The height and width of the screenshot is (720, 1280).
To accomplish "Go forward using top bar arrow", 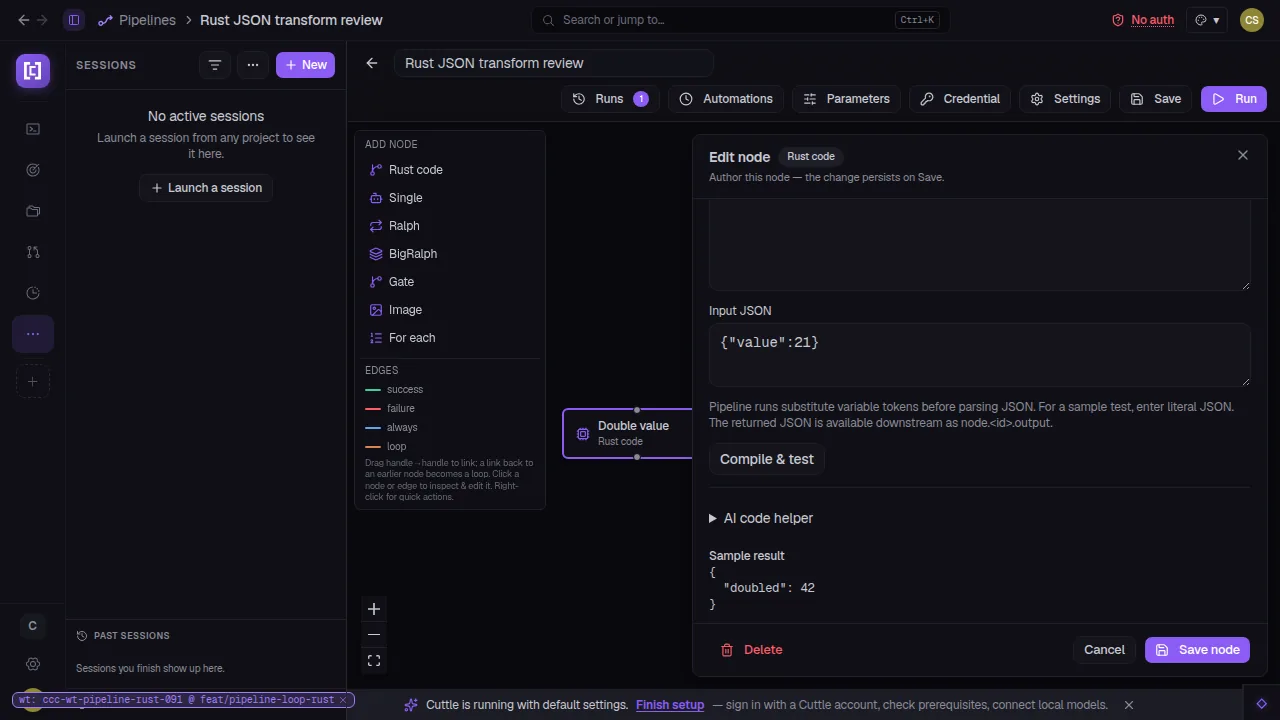I will coord(42,20).
